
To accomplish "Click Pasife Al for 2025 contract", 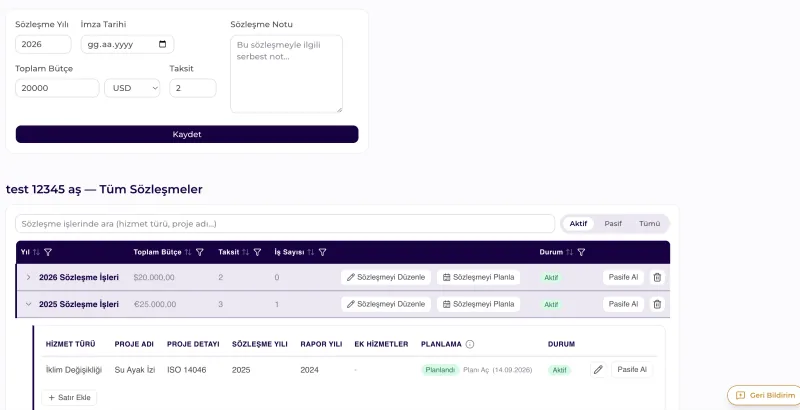I will click(x=623, y=304).
